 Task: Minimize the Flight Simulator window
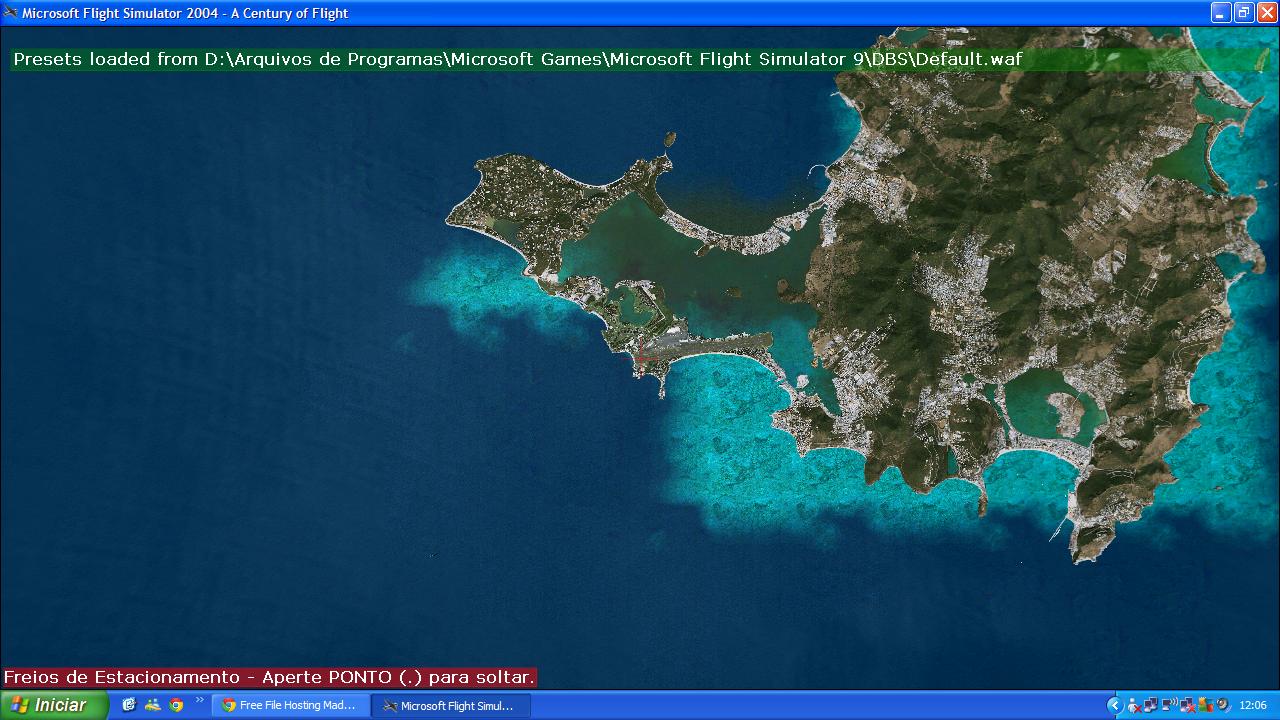(1221, 13)
